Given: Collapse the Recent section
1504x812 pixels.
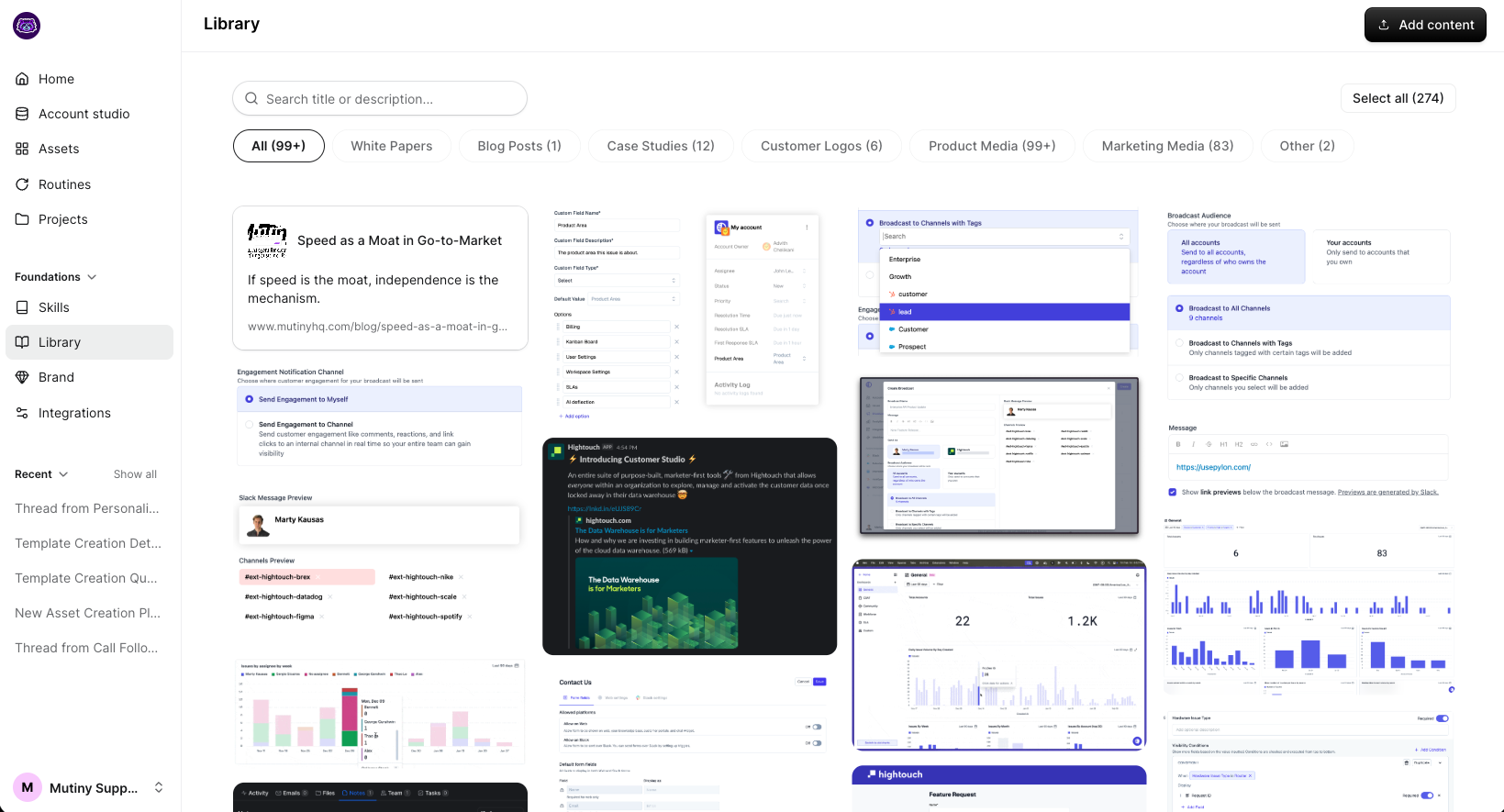Looking at the screenshot, I should tap(63, 474).
